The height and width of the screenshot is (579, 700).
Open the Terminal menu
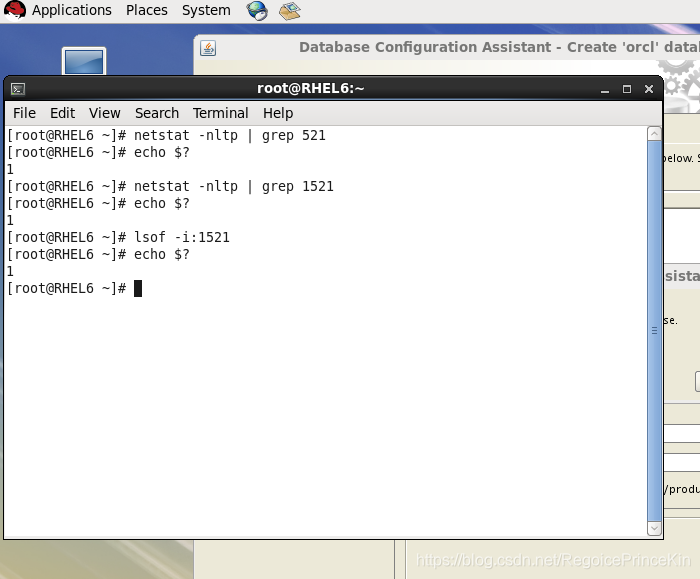221,113
